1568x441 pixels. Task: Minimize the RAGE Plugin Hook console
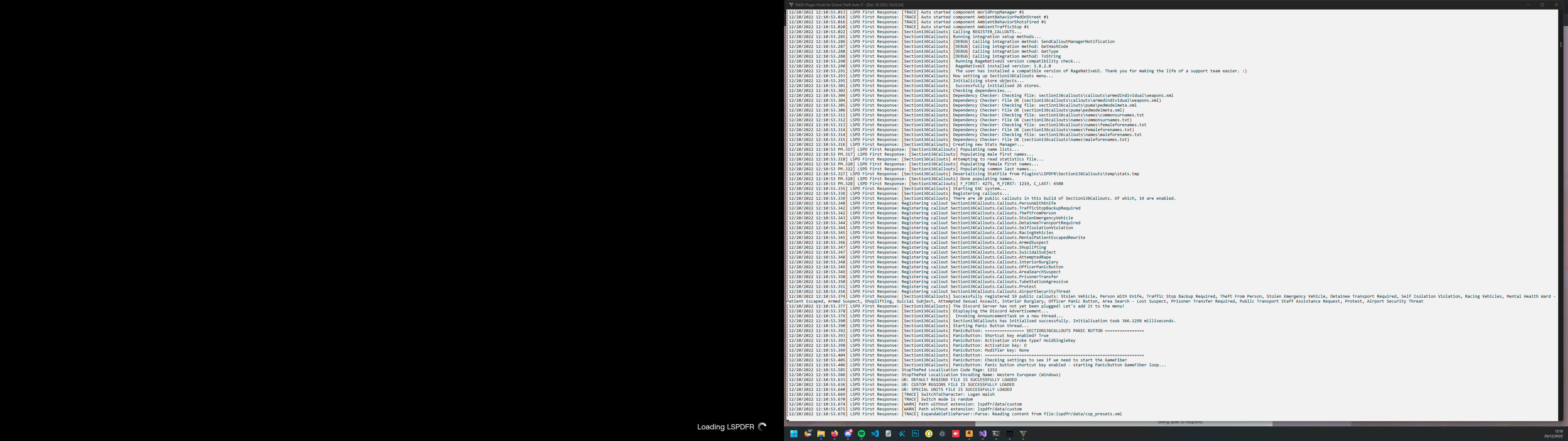[1528, 4]
